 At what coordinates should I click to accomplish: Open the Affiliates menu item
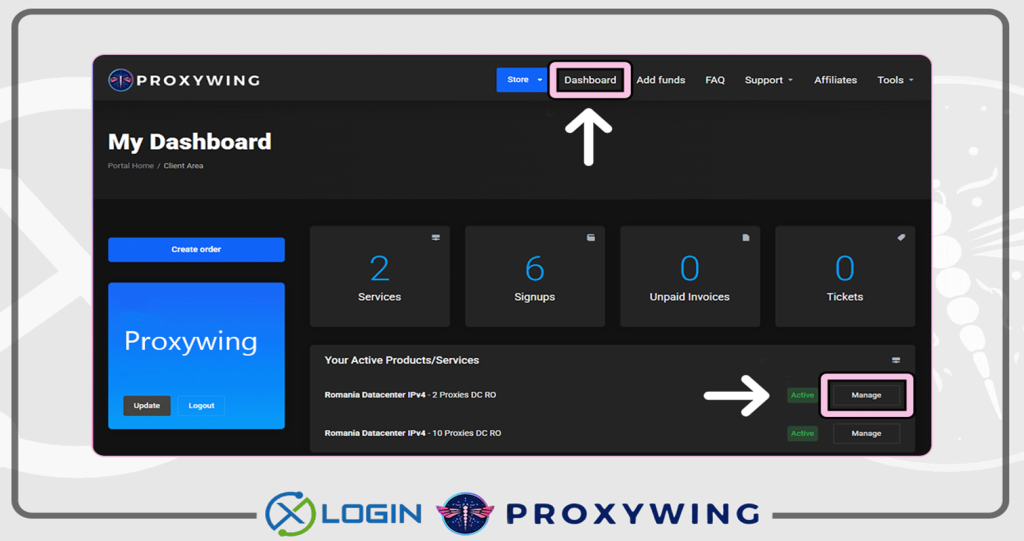click(x=835, y=80)
